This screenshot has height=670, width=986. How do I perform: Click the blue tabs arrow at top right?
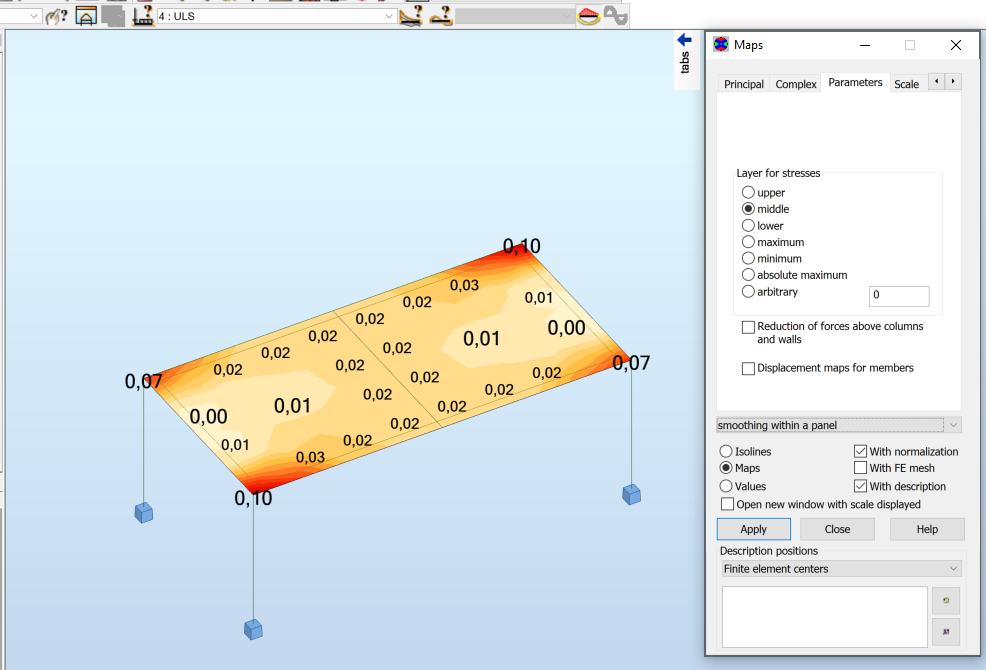tap(683, 38)
